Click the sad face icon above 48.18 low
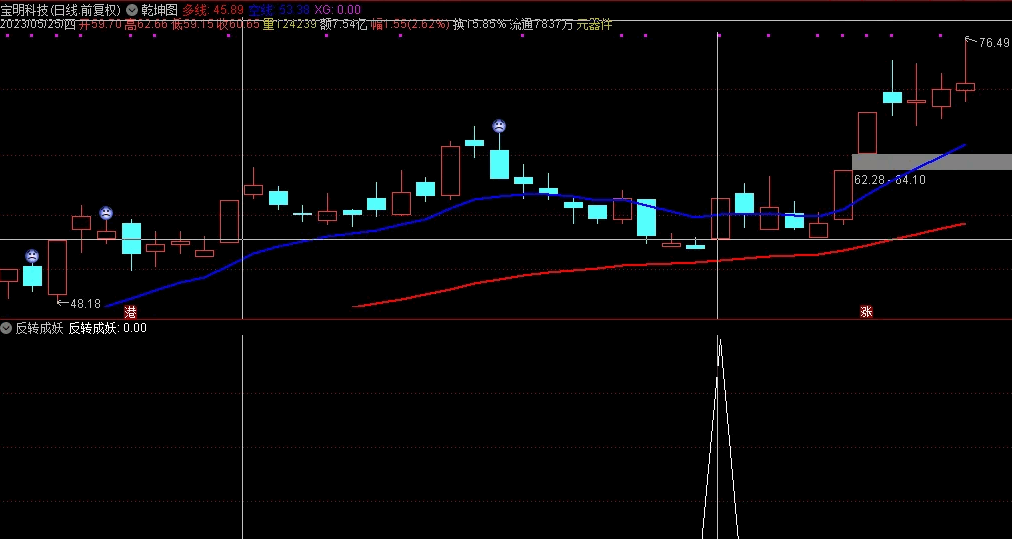 click(x=32, y=256)
